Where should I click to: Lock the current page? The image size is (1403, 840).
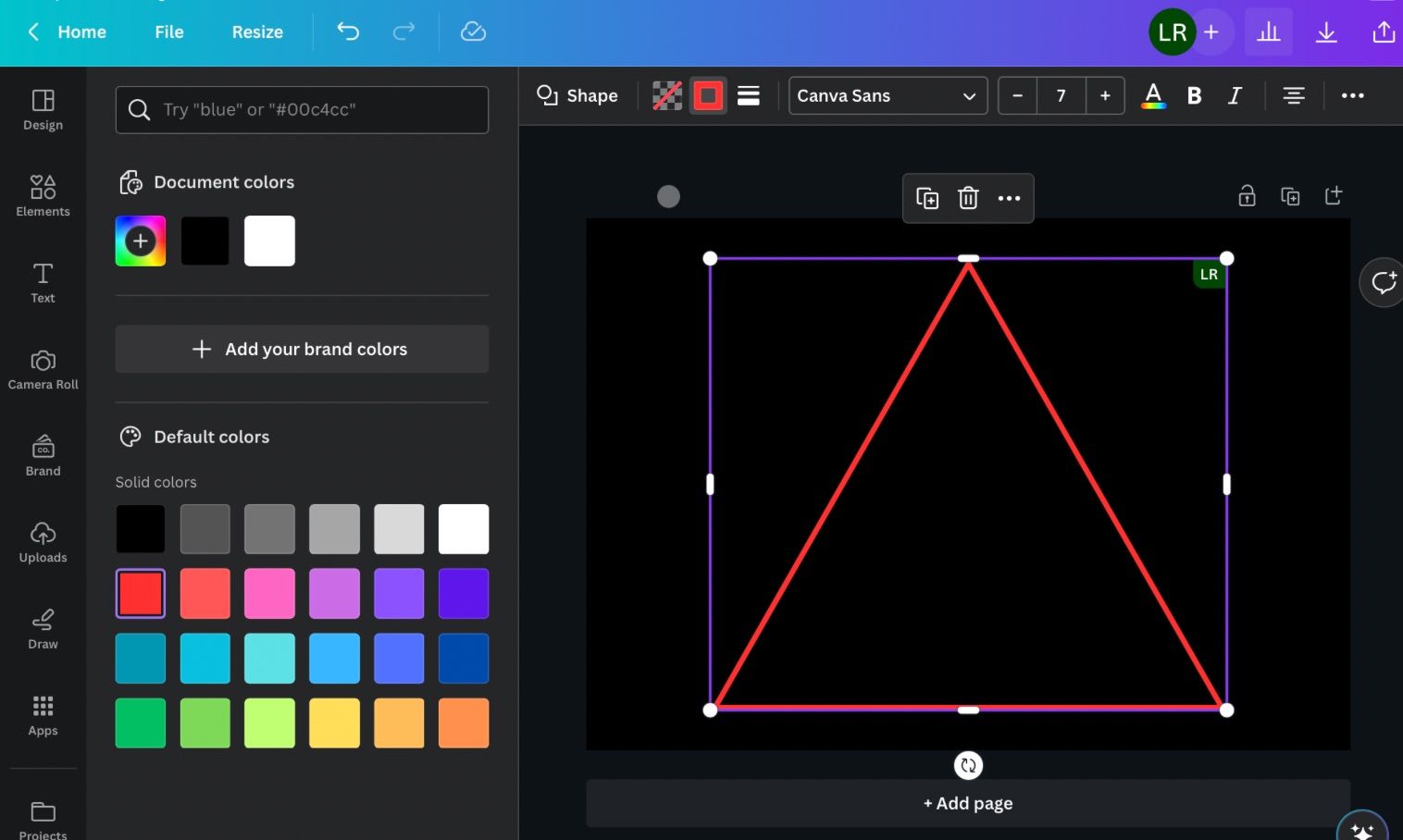tap(1247, 195)
